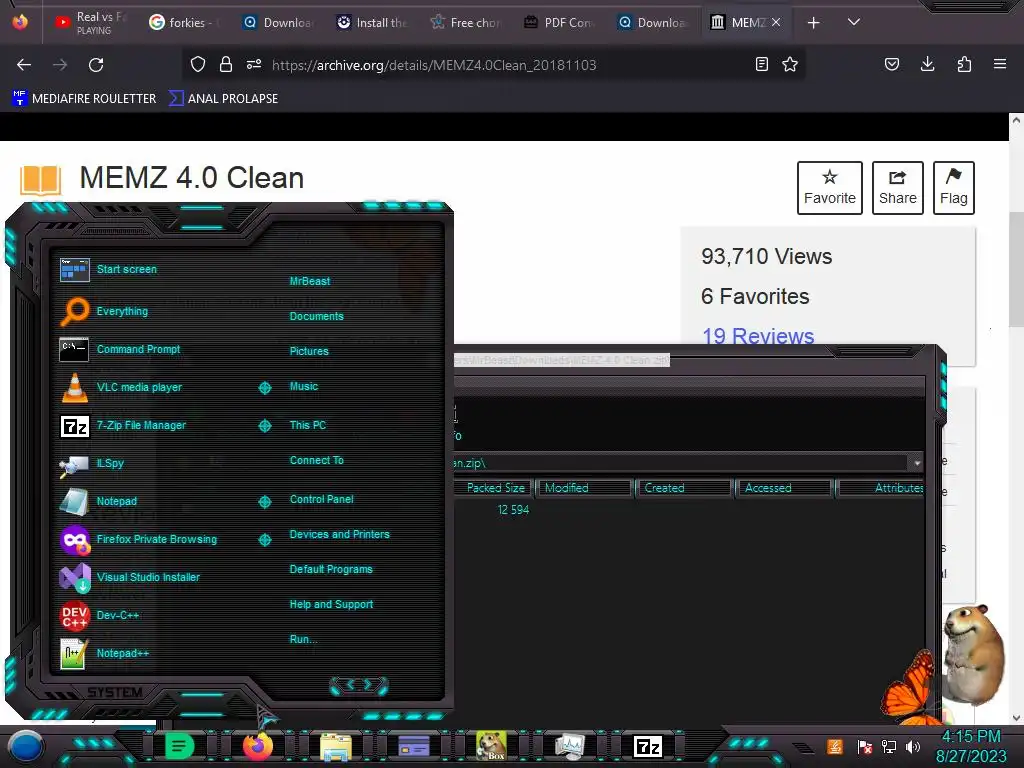The height and width of the screenshot is (768, 1024).
Task: Open Default Programs entry
Action: tap(331, 569)
